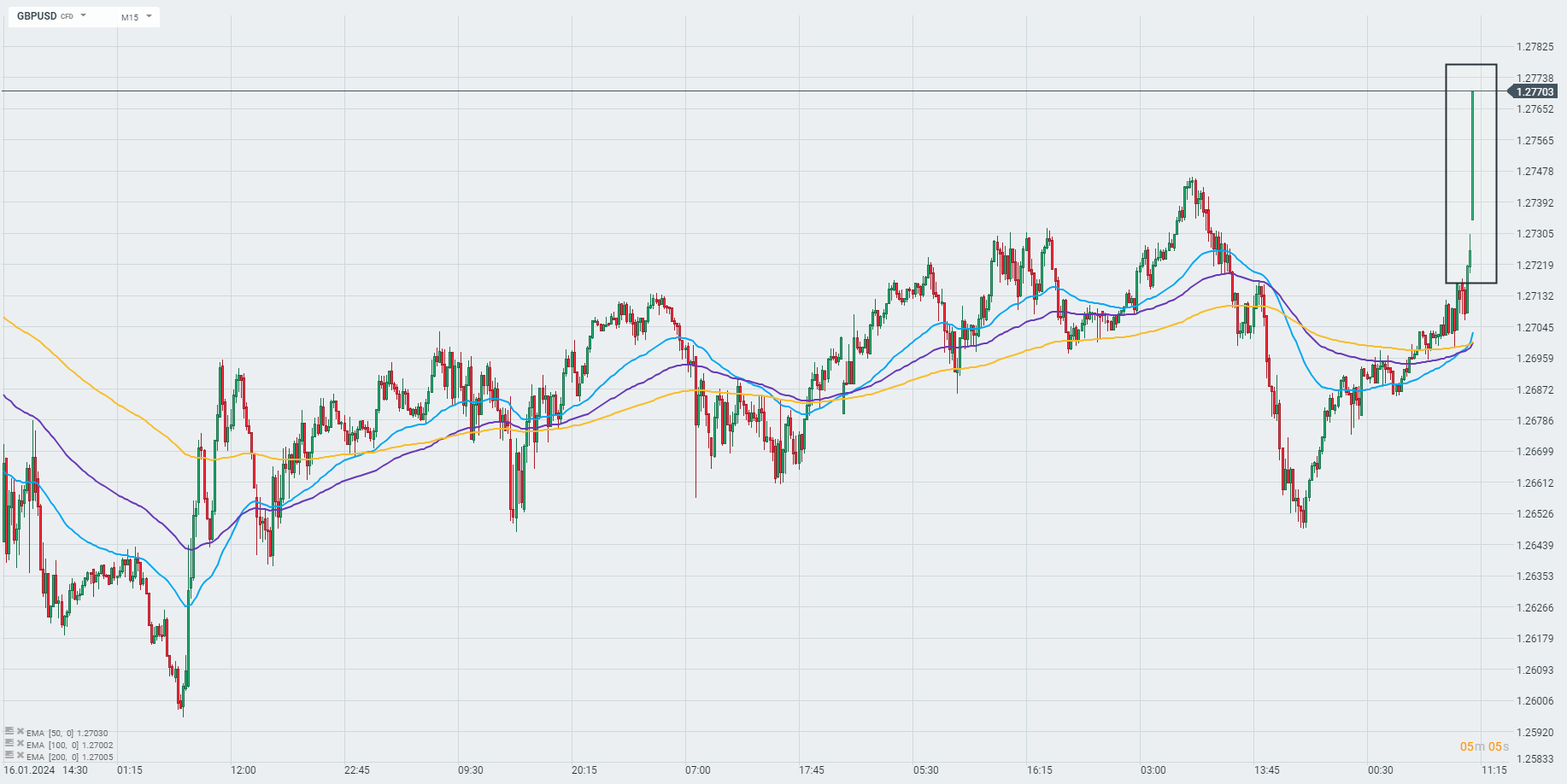Open the M15 timeframe dropdown
The height and width of the screenshot is (784, 1567).
137,17
